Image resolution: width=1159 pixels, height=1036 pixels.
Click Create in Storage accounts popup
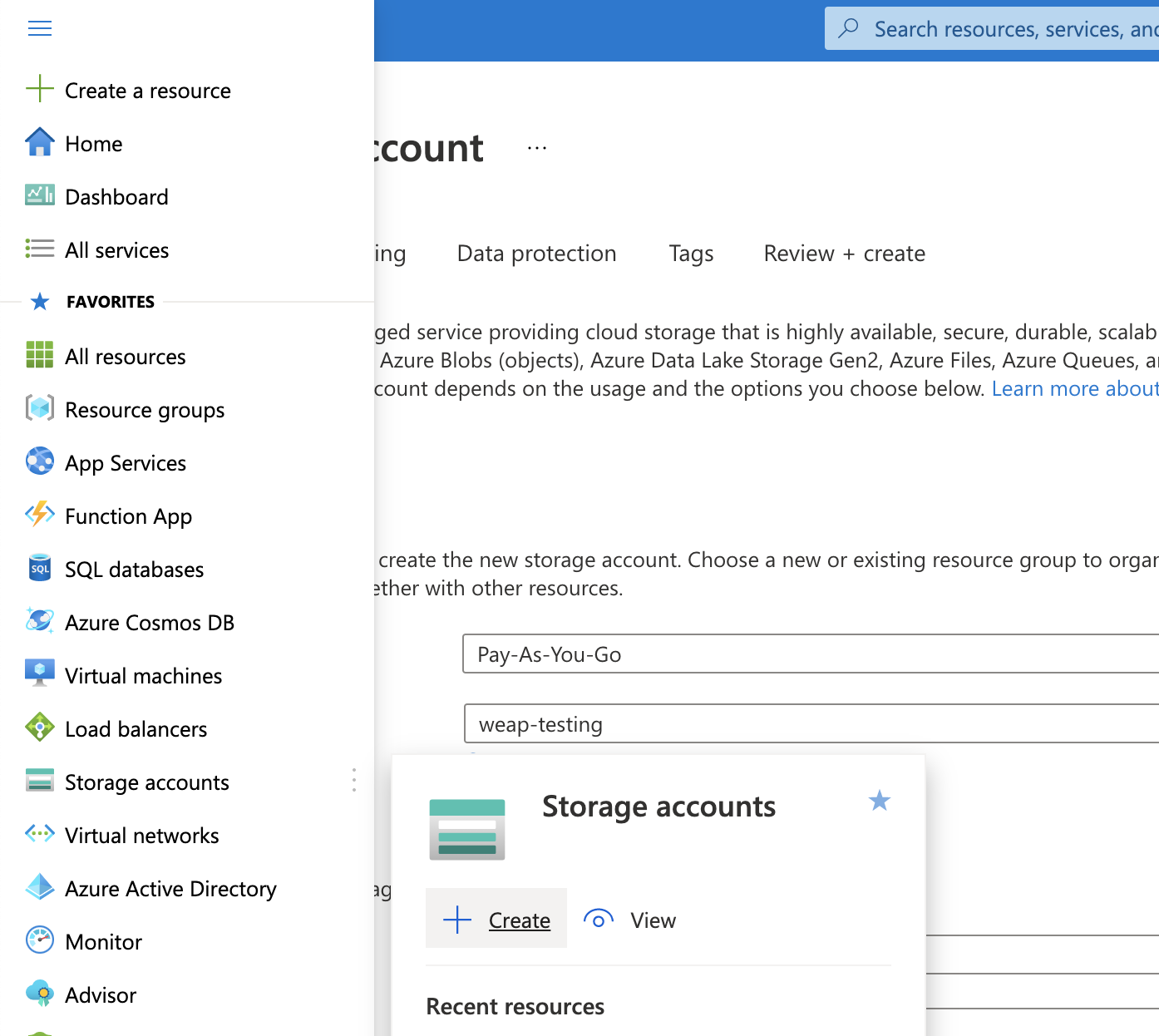coord(496,920)
